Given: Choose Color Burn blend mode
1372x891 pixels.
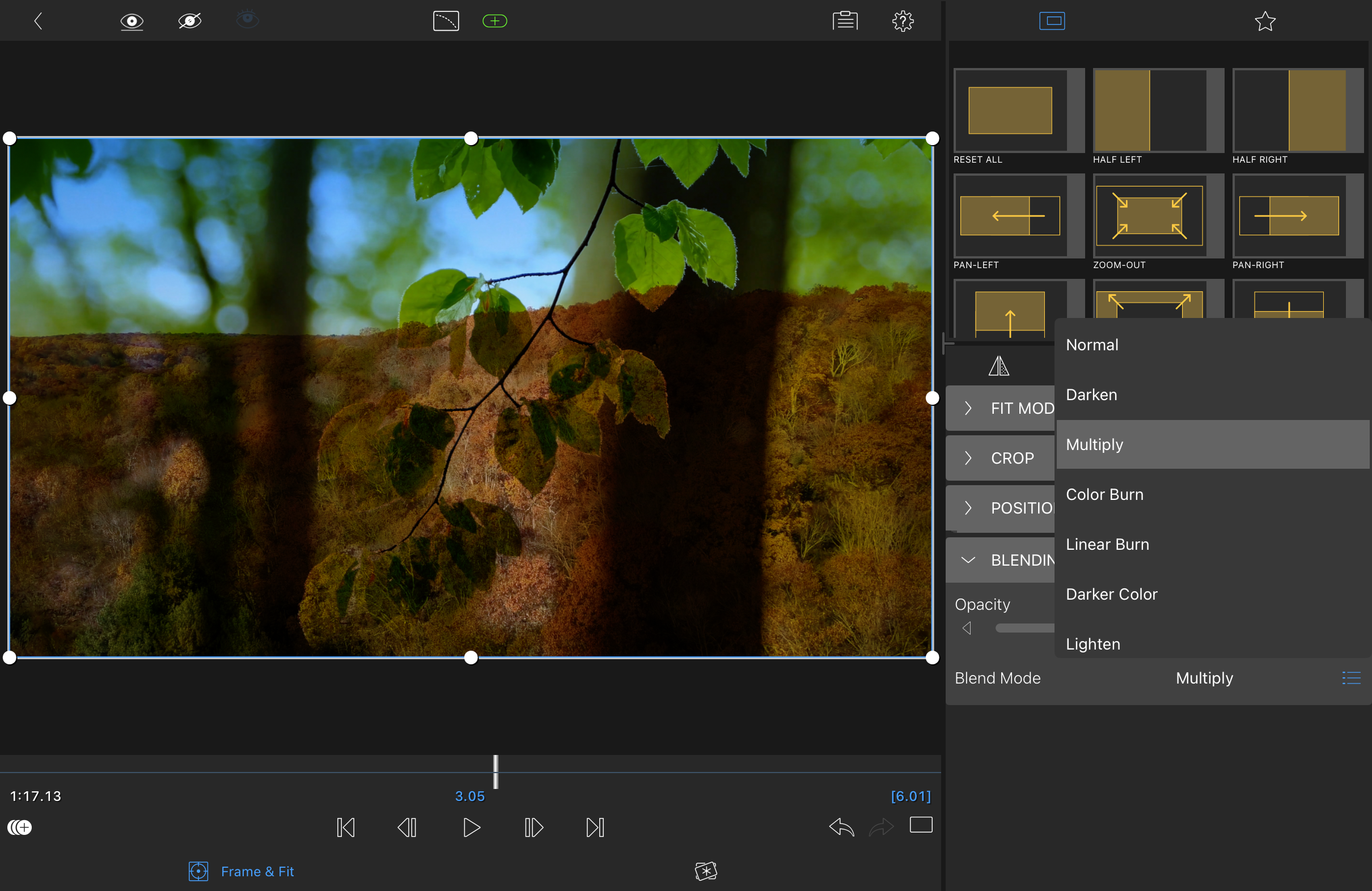Looking at the screenshot, I should tap(1104, 494).
